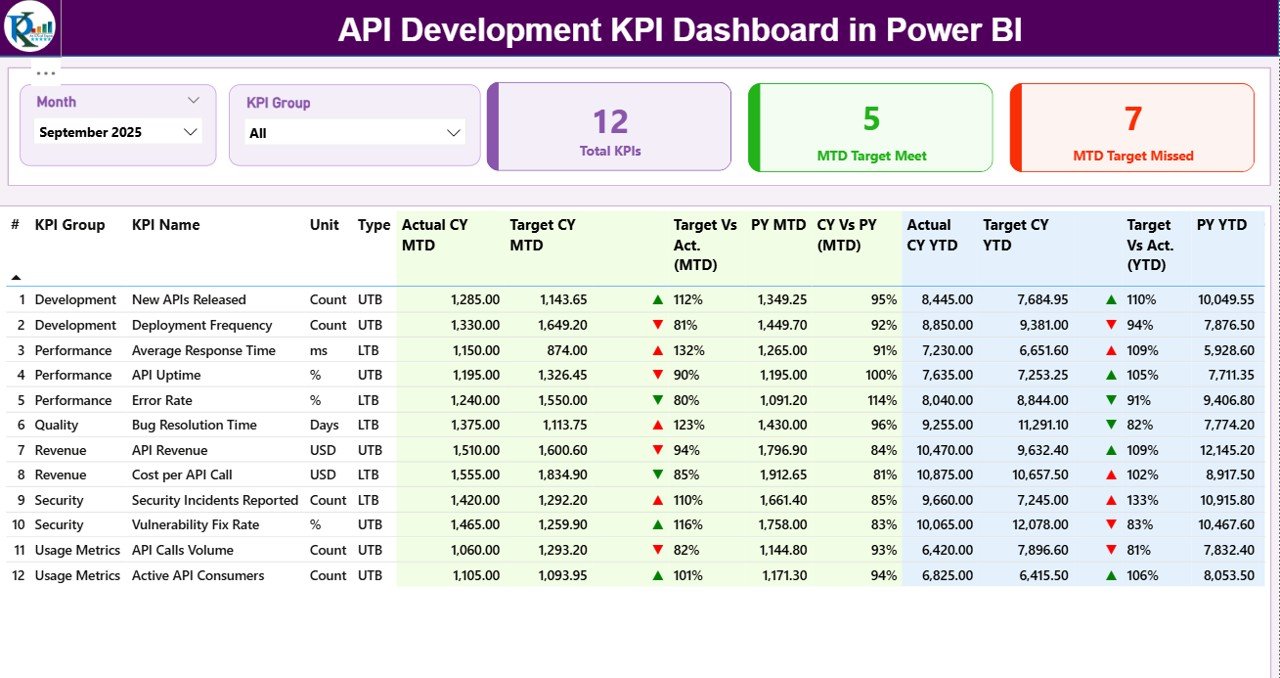Image resolution: width=1280 pixels, height=678 pixels.
Task: Click the company logo in the top-left corner
Action: [33, 27]
